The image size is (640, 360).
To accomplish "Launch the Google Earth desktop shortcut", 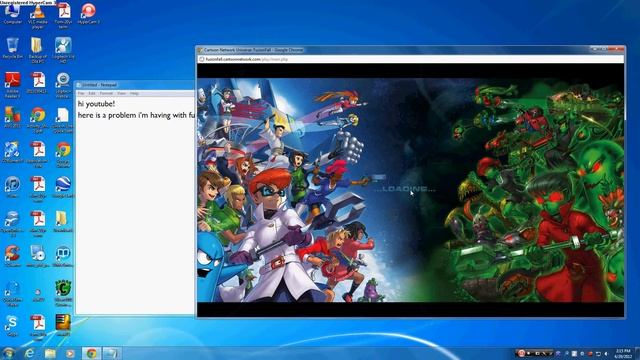I will [x=63, y=187].
